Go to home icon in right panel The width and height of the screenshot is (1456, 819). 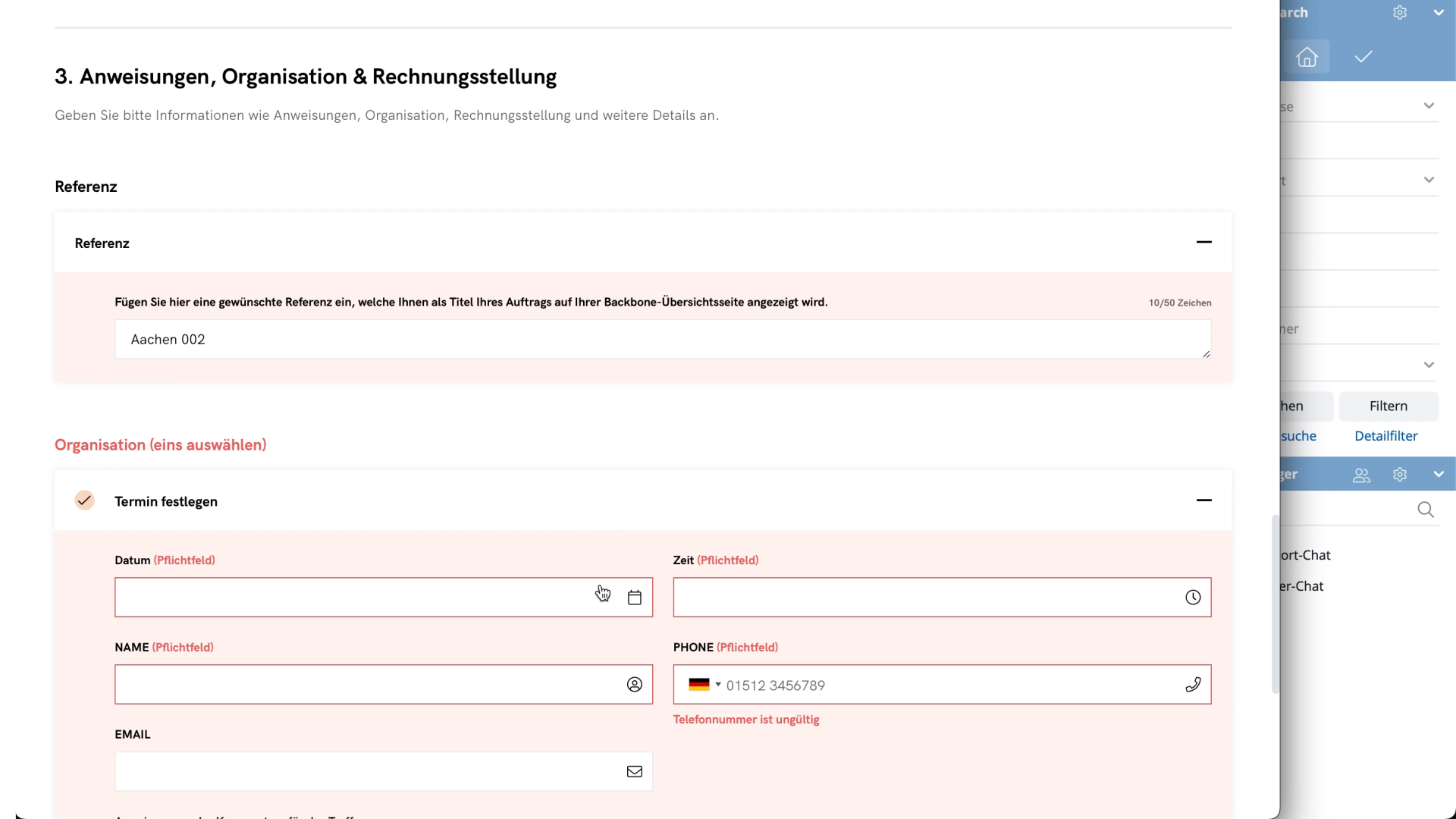1307,57
